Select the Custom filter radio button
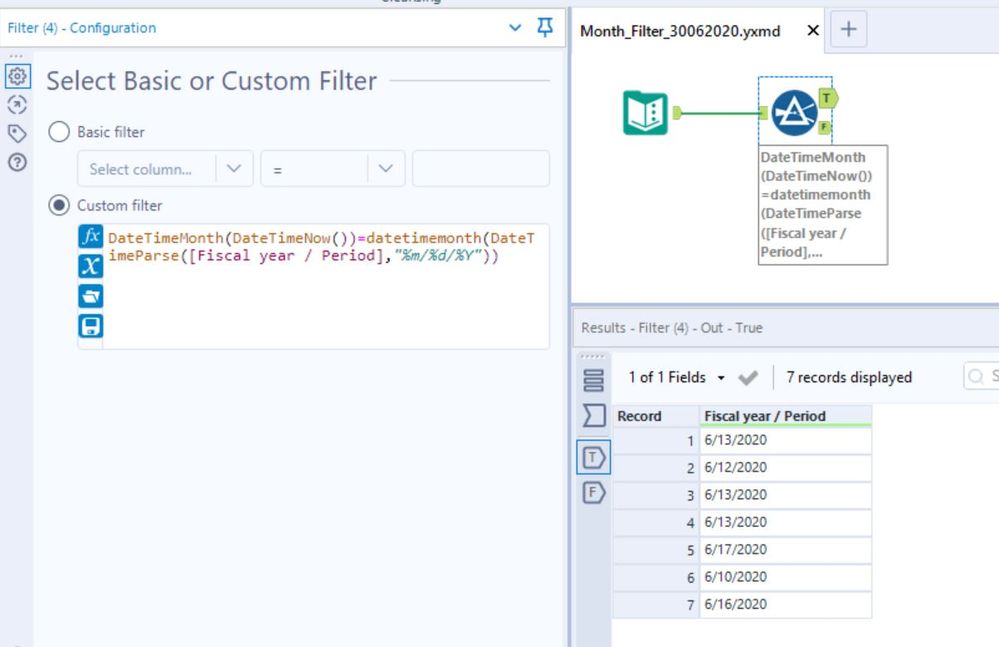The height and width of the screenshot is (647, 999). point(60,205)
